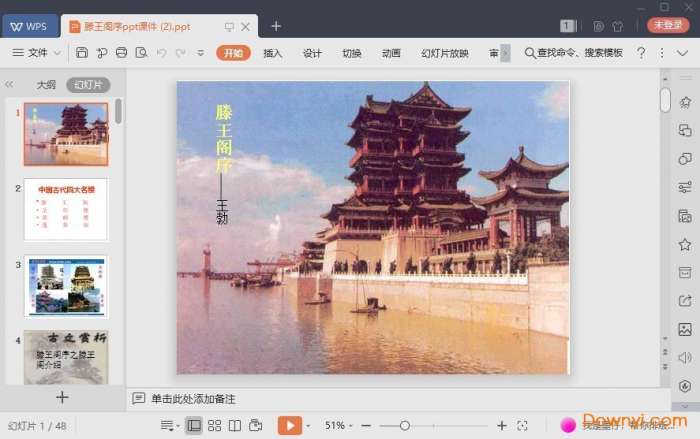Click the 未登录 login button
This screenshot has width=700, height=439.
point(668,25)
